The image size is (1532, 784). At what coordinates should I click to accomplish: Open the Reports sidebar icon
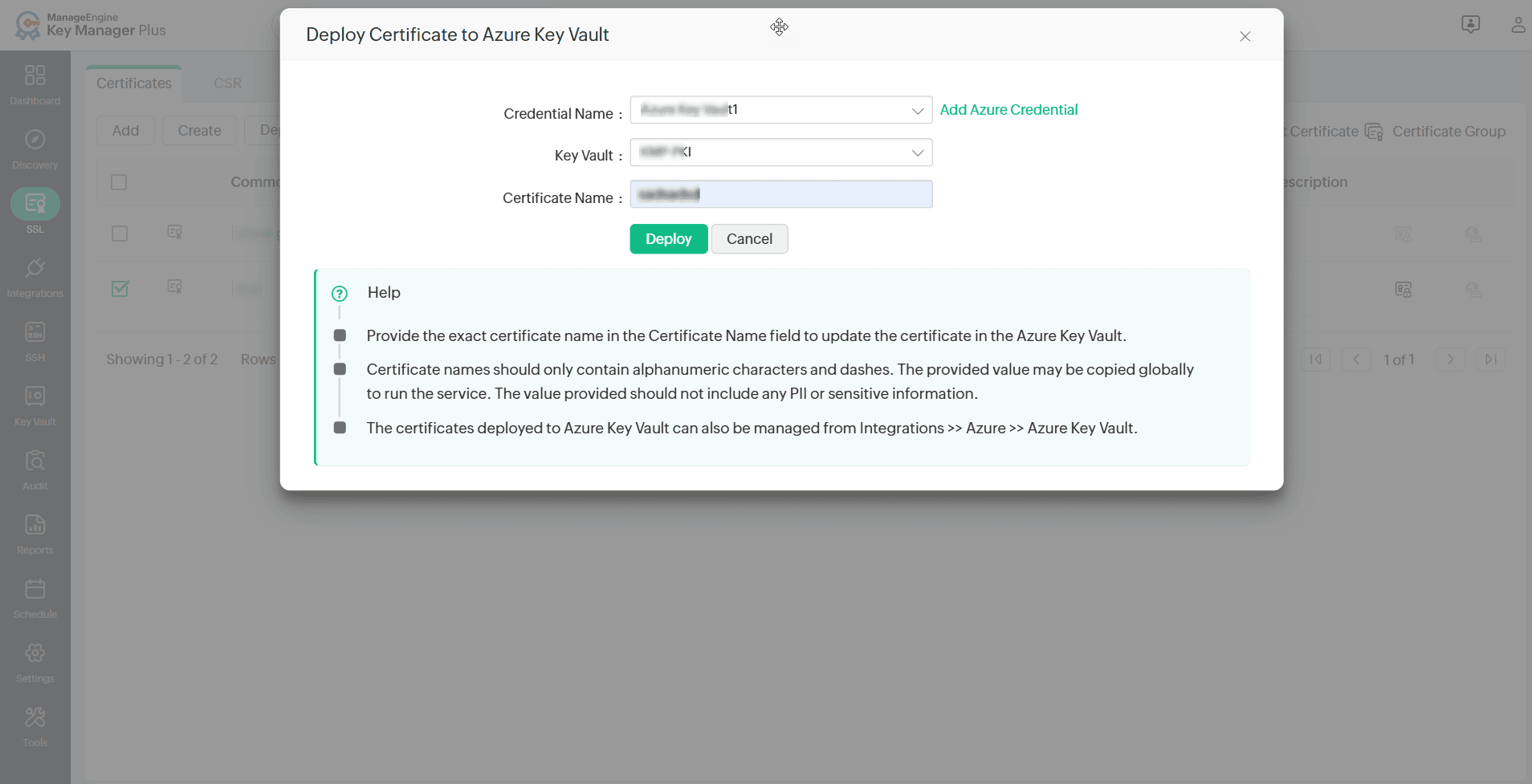click(35, 525)
